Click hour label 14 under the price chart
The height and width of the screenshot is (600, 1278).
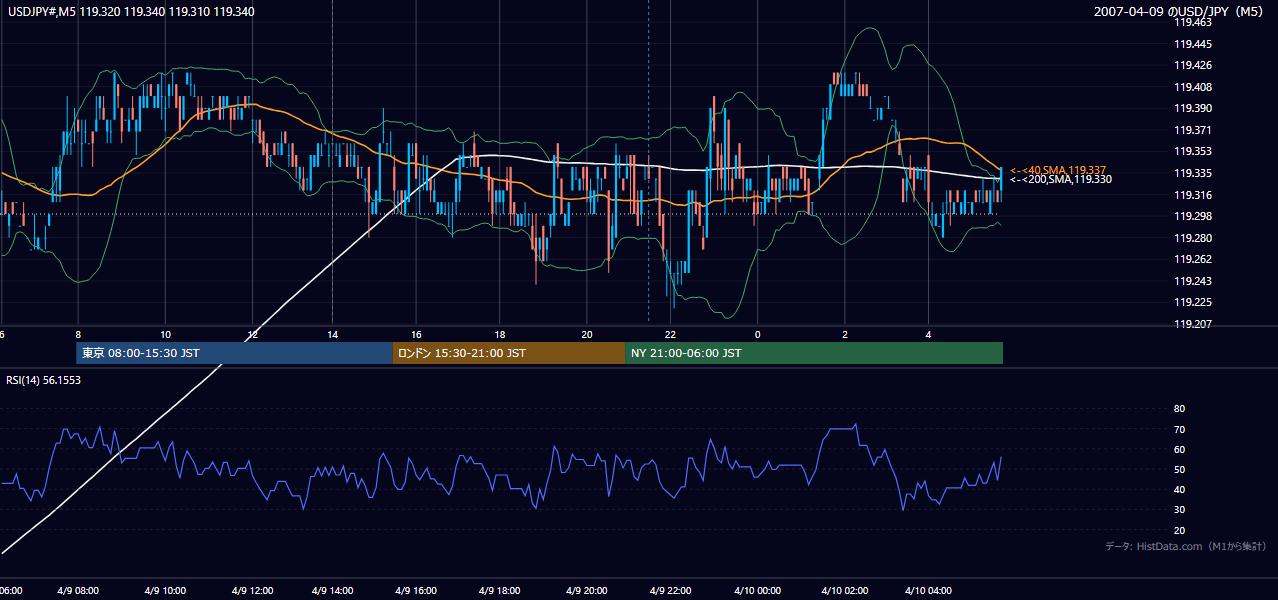pos(332,335)
